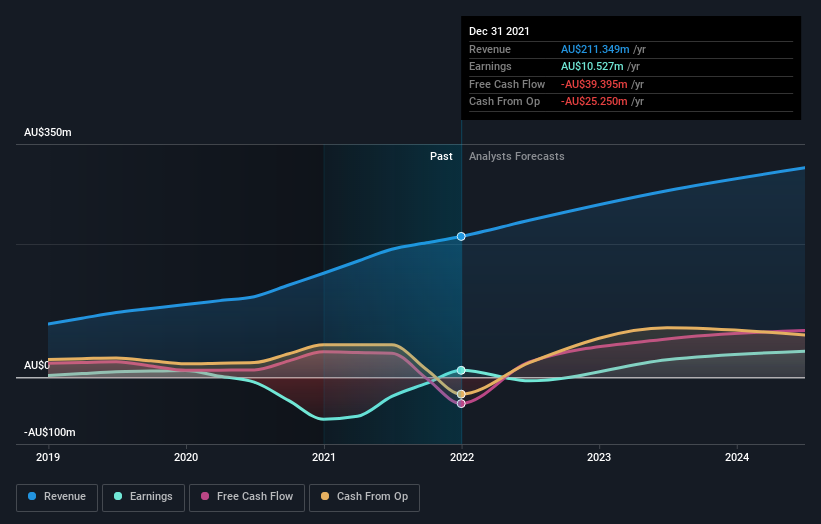
Task: Click the -AU$39.395m free cash flow value
Action: tap(594, 84)
